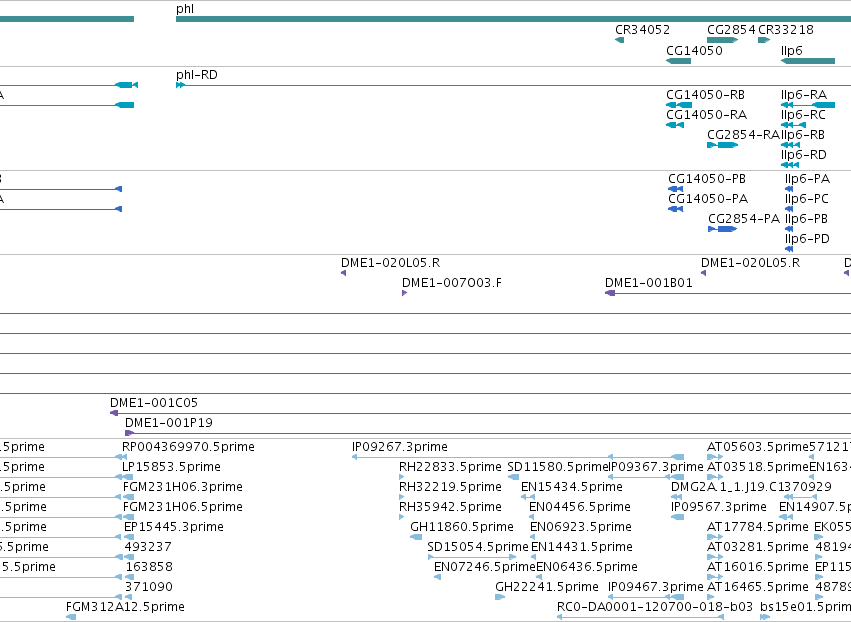851x622 pixels.
Task: Open protein CG2854-PA label
Action: point(744,219)
